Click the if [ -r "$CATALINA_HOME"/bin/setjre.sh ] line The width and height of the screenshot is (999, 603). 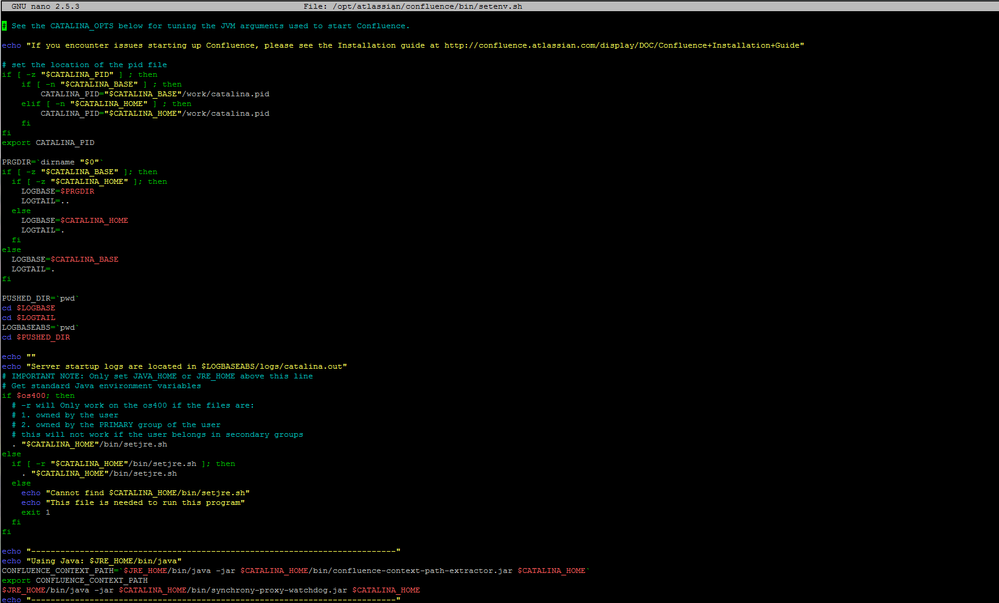pos(124,464)
